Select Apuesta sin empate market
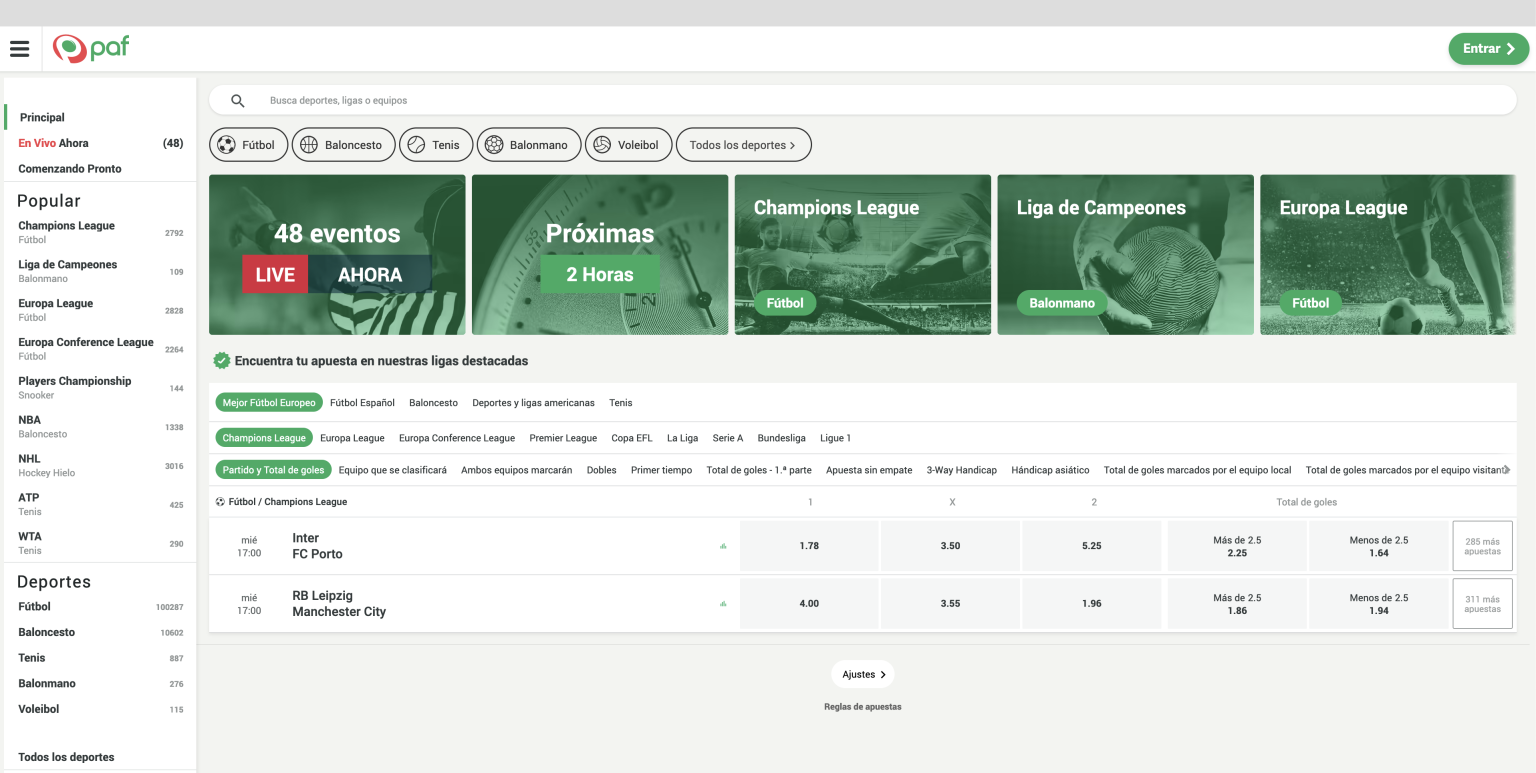This screenshot has height=773, width=1536. point(869,470)
